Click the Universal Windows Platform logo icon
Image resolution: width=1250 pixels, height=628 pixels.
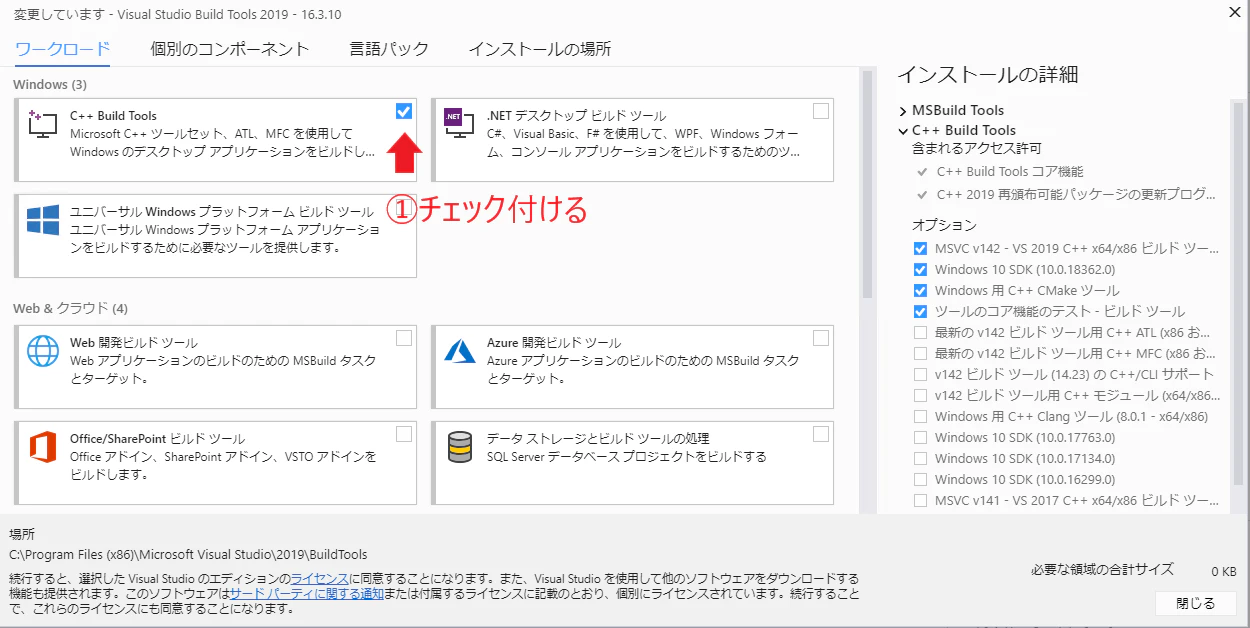43,221
